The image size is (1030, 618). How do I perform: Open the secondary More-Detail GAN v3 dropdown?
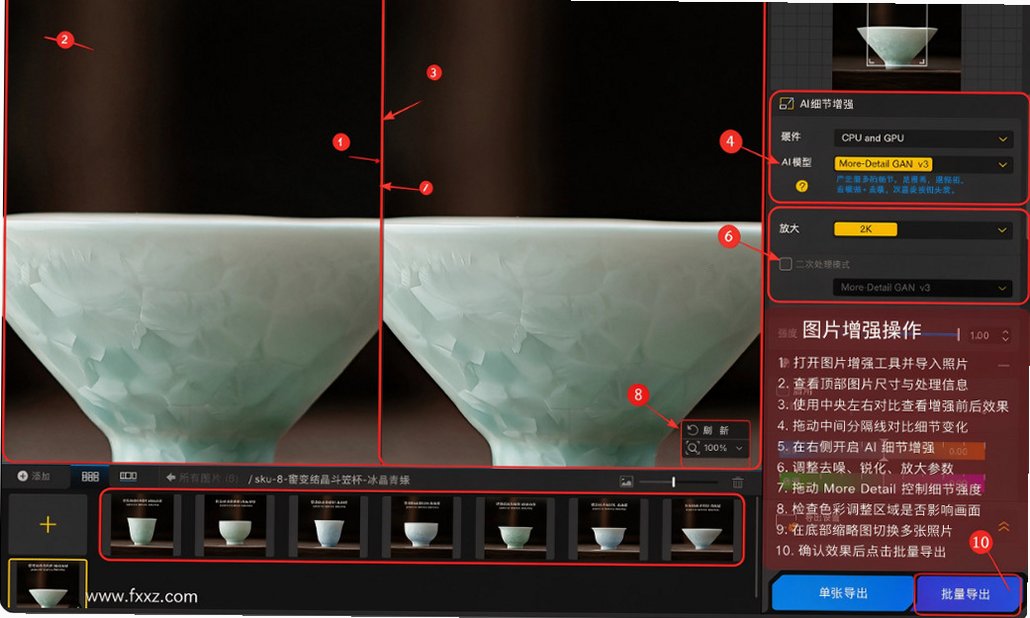(x=923, y=288)
